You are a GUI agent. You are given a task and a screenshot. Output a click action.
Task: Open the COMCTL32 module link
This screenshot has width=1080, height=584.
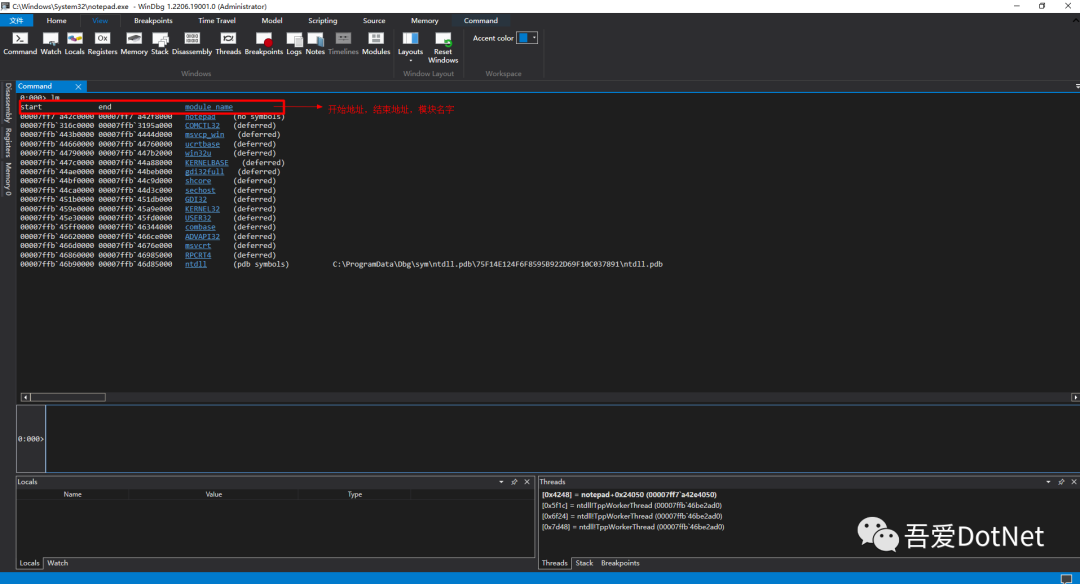coord(202,125)
